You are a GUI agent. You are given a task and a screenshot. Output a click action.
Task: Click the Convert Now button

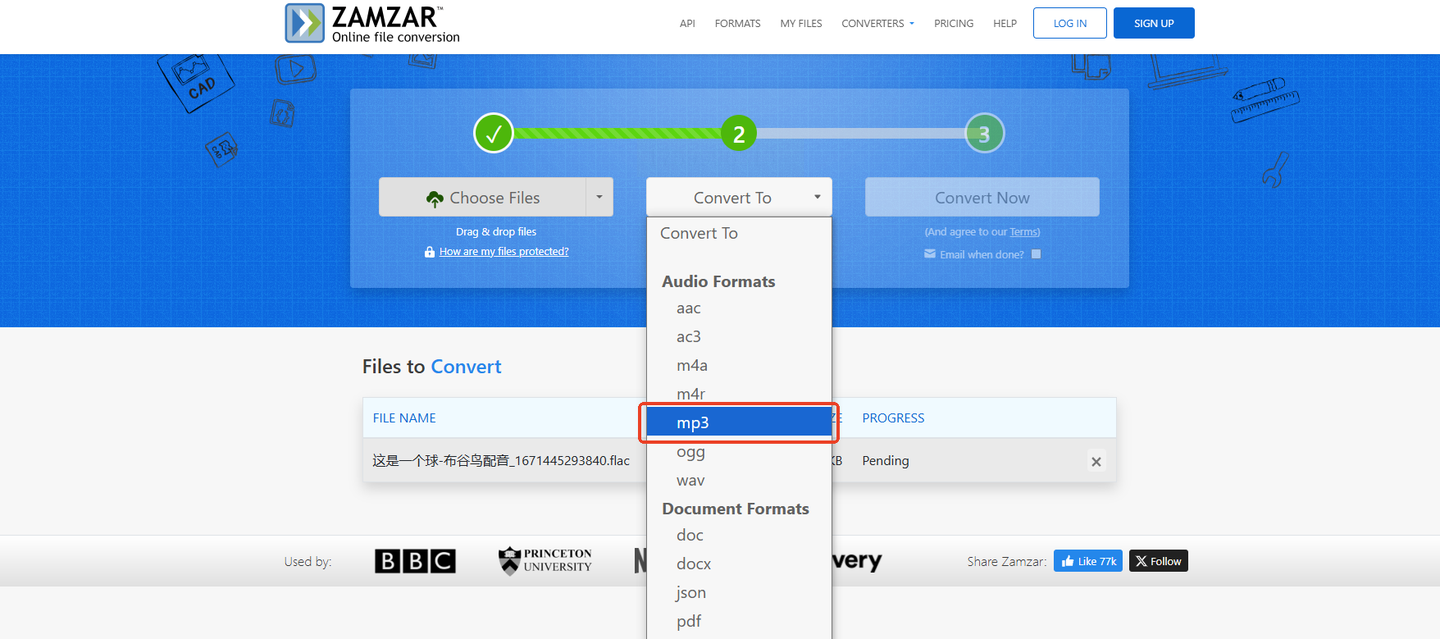pos(982,197)
